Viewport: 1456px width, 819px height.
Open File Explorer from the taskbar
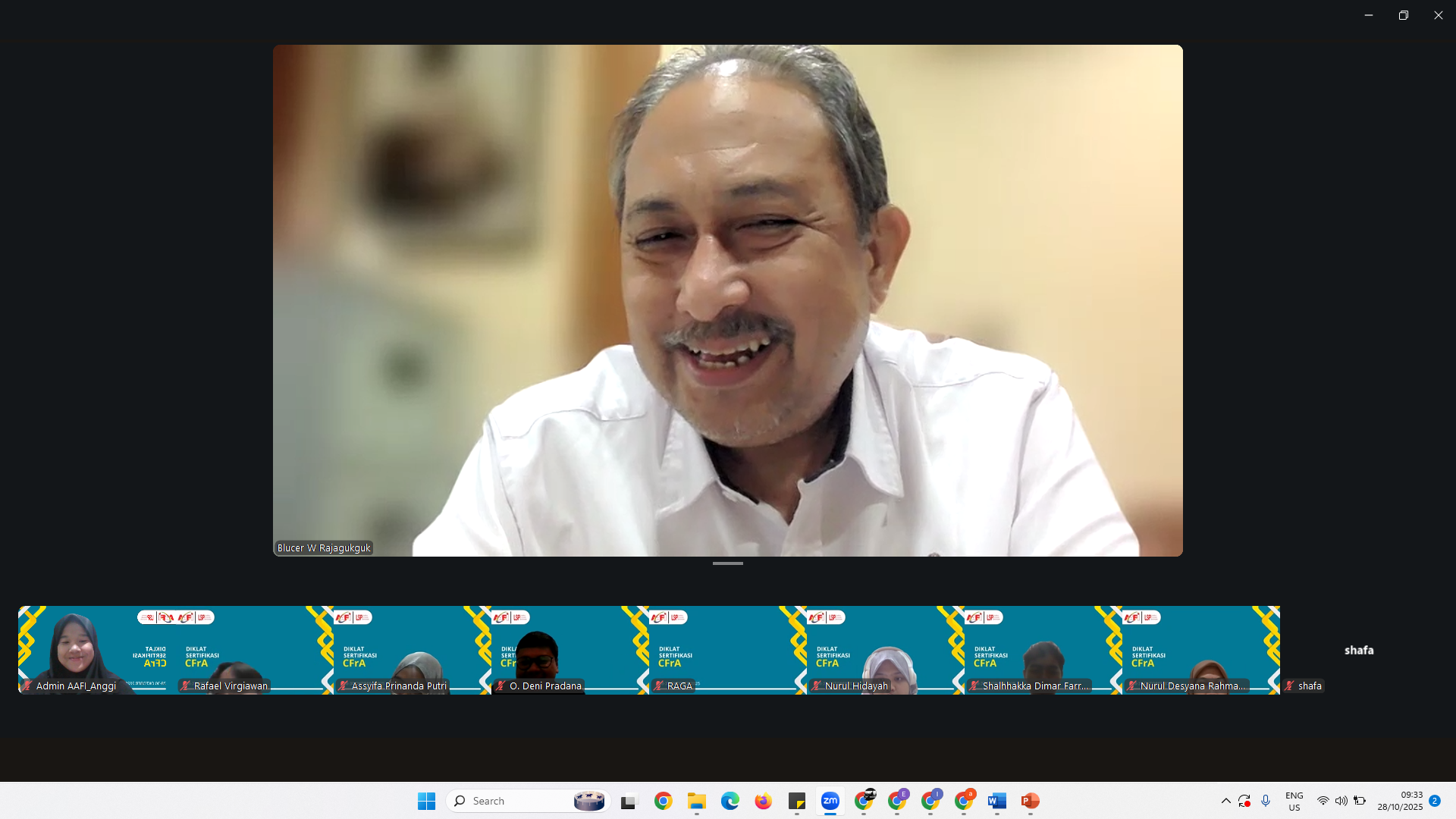coord(696,801)
